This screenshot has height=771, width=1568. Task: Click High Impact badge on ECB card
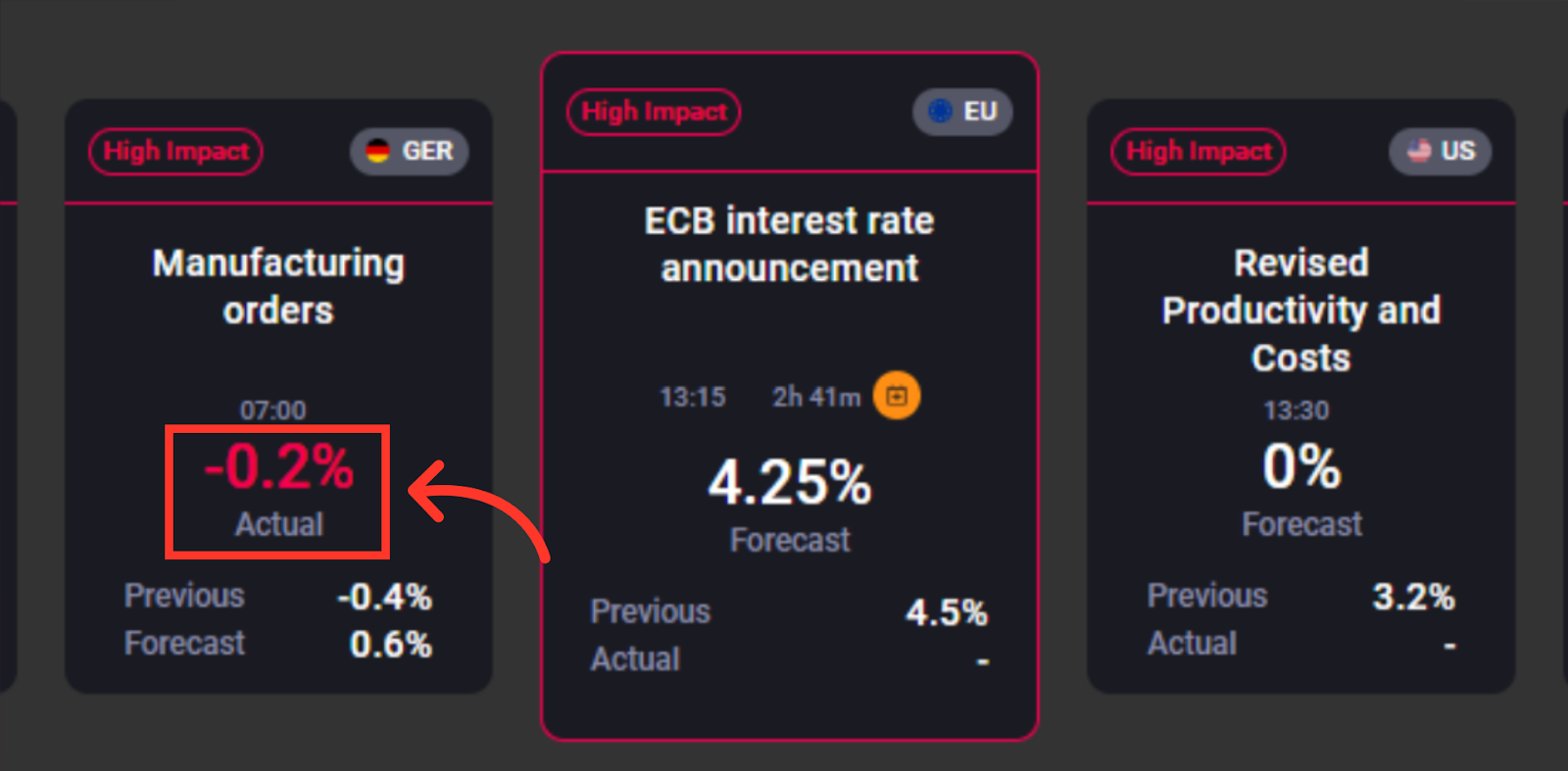point(654,112)
